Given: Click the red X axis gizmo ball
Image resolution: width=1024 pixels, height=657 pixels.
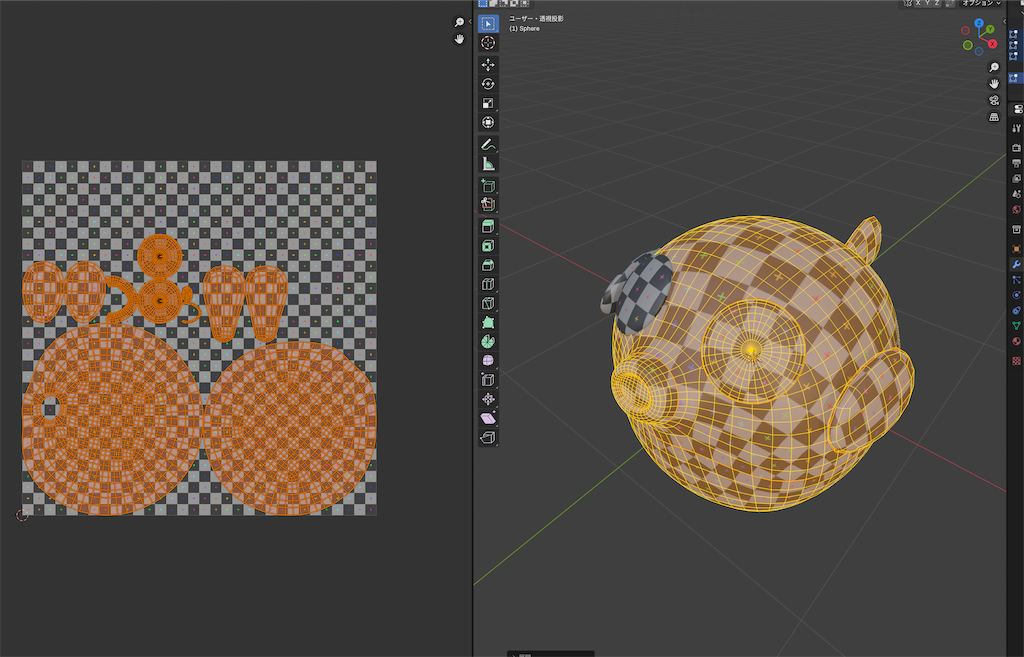Looking at the screenshot, I should click(992, 44).
